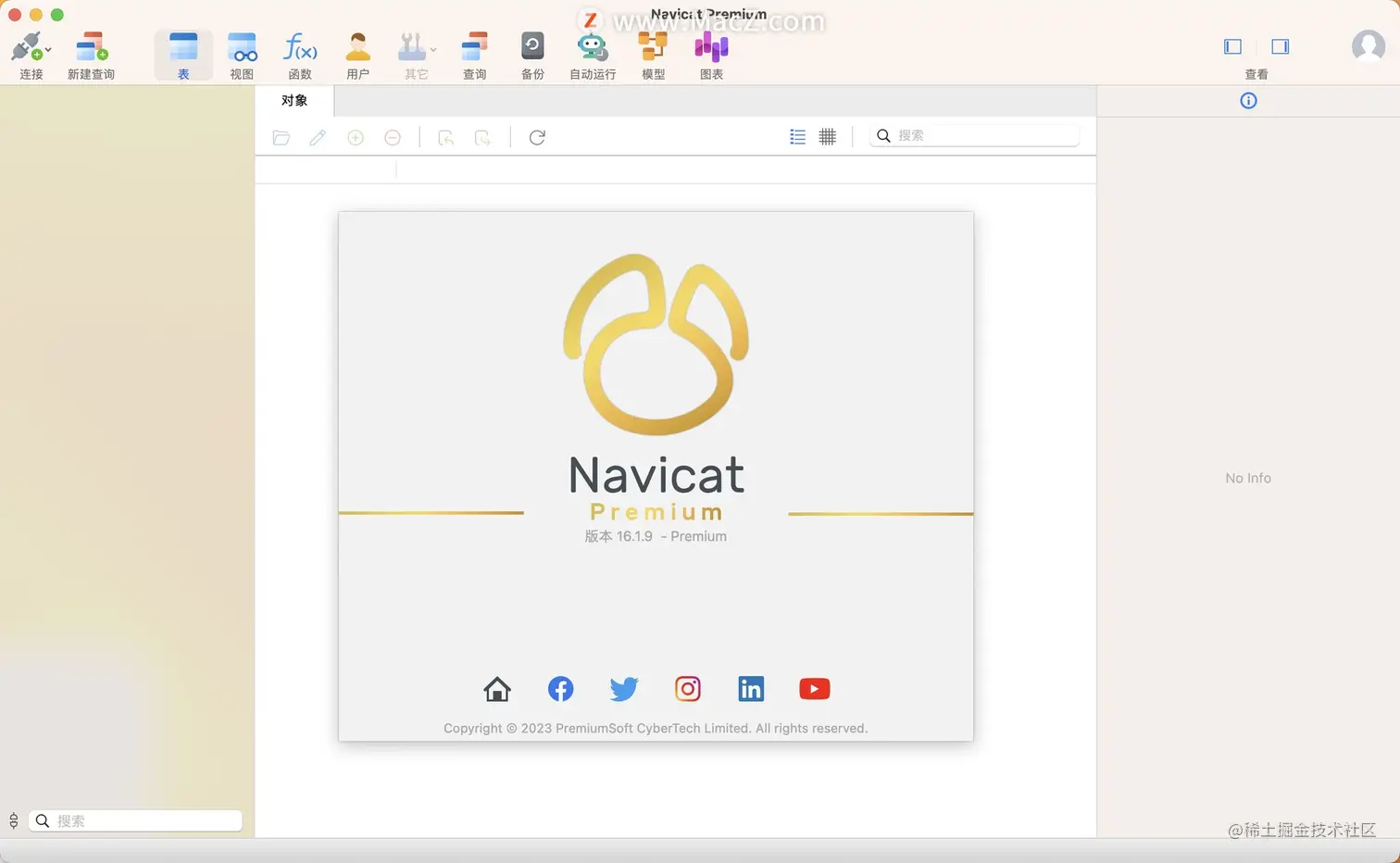Image resolution: width=1400 pixels, height=863 pixels.
Task: Open the 用户 users icon
Action: (x=357, y=46)
